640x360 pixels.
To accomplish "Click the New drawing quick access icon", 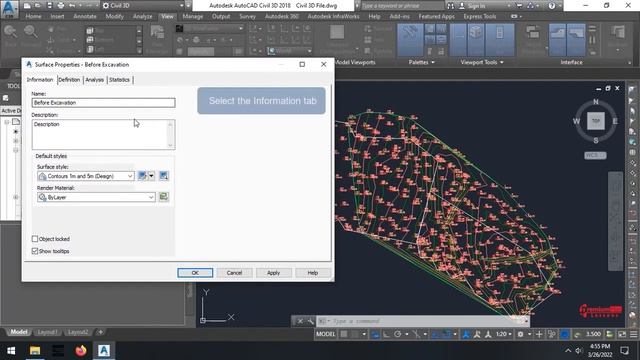I will point(27,6).
